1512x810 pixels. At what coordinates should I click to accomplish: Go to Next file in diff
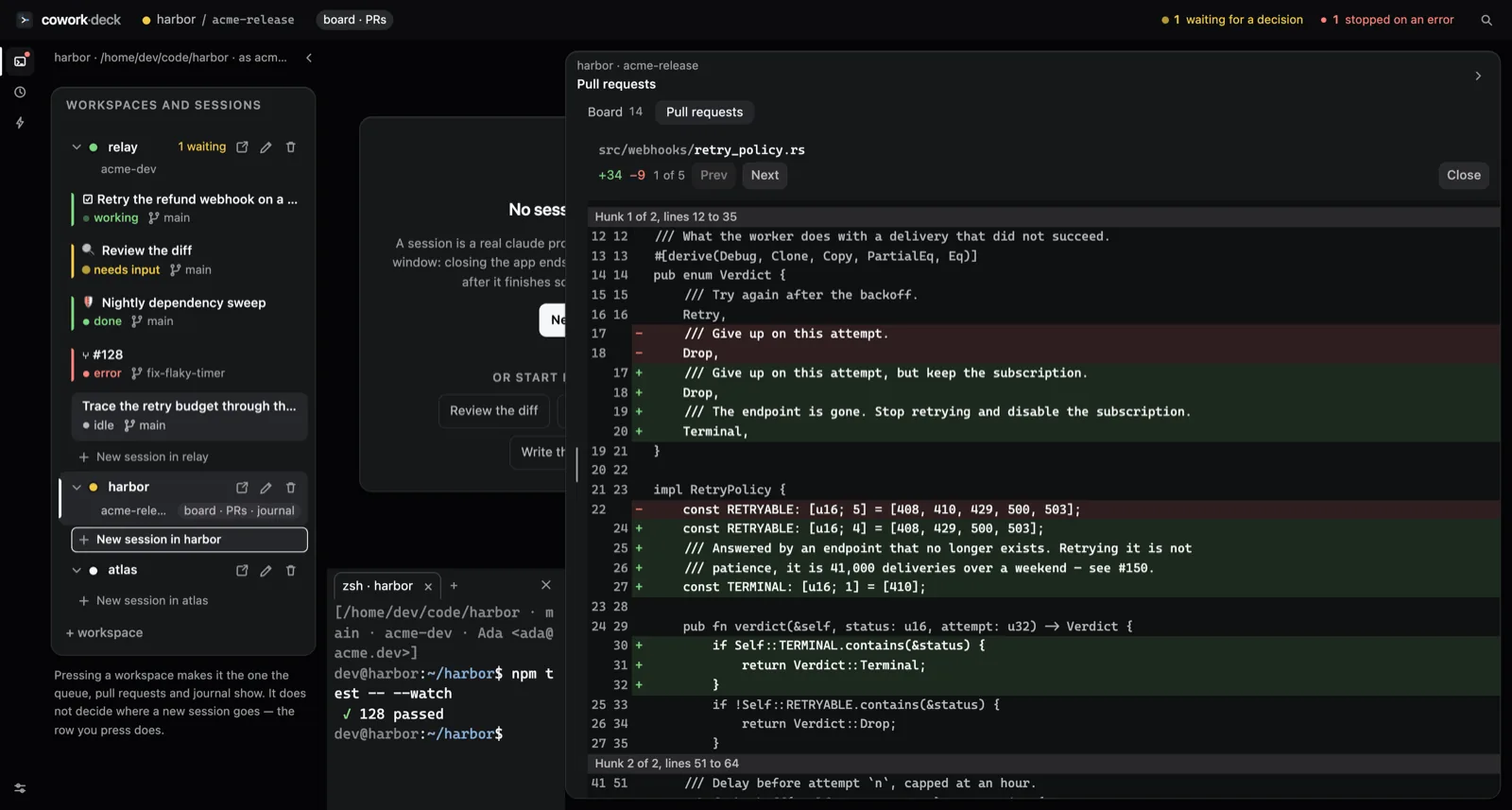(765, 175)
